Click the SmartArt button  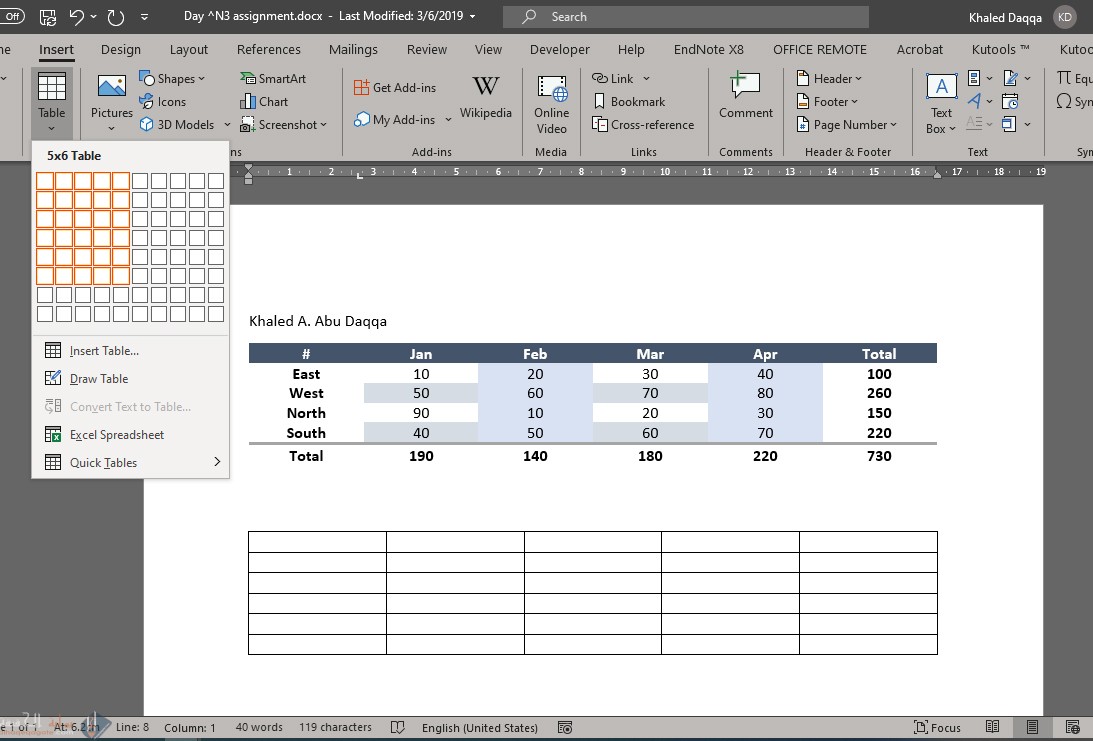273,78
